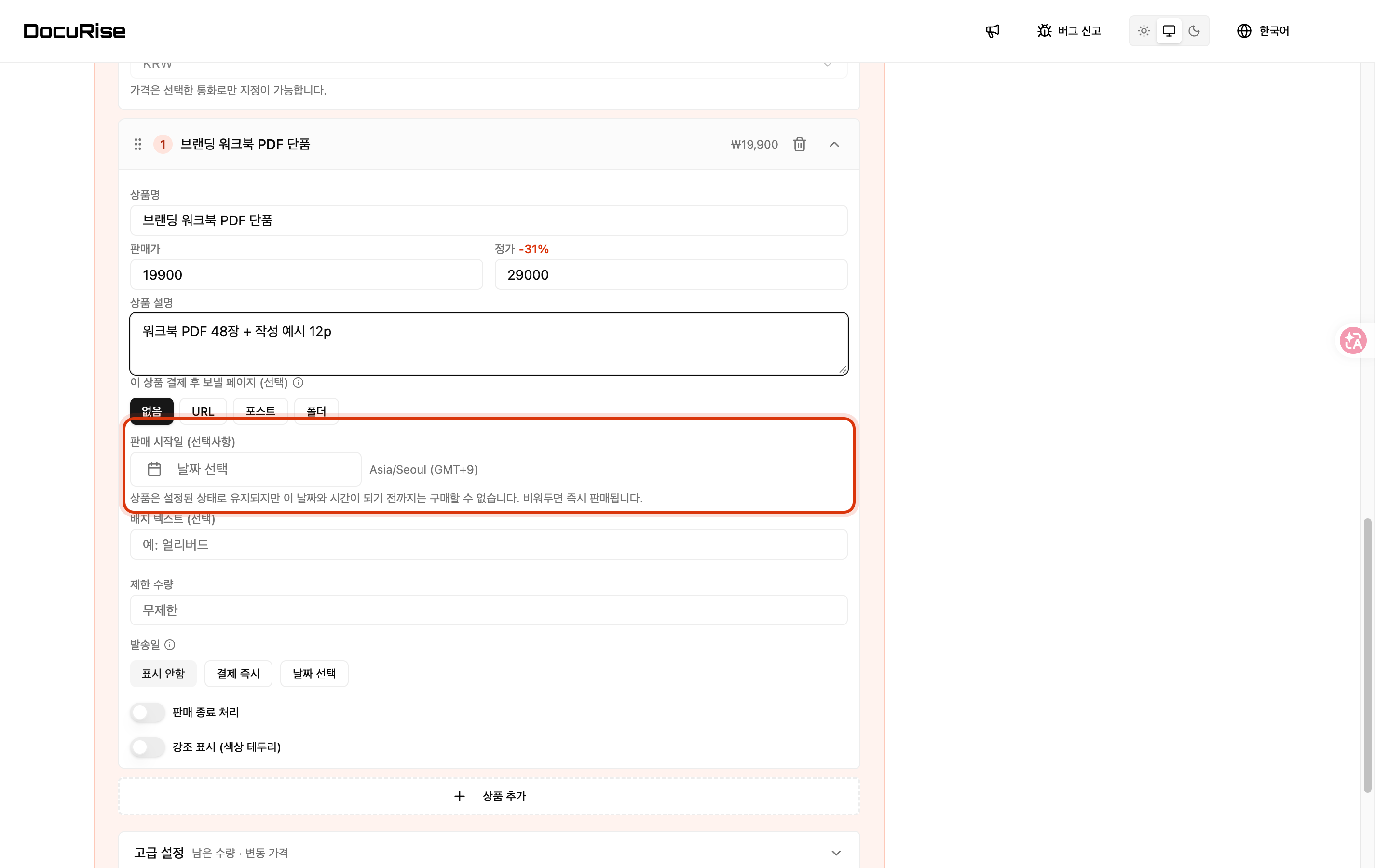The height and width of the screenshot is (868, 1389).
Task: Select 폴더 redirect tab
Action: tap(316, 411)
